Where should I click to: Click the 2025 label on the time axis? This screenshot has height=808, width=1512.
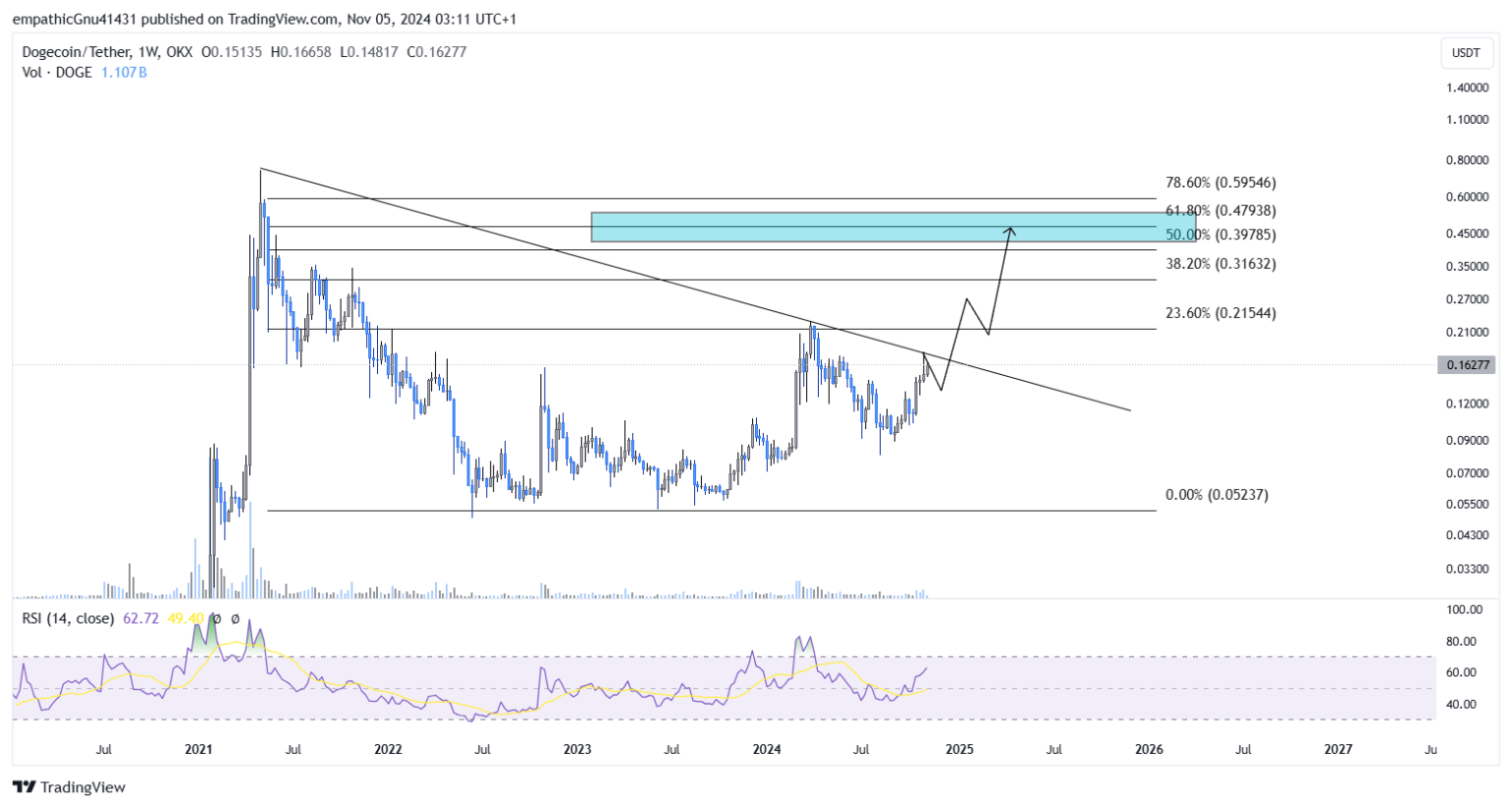(x=959, y=750)
